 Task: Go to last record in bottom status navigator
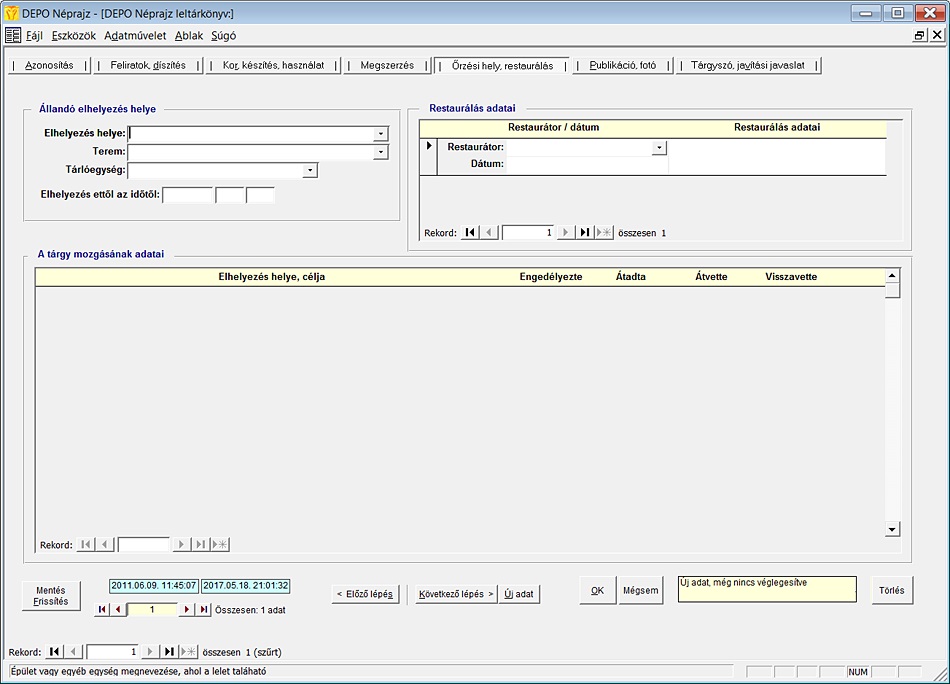coord(169,652)
